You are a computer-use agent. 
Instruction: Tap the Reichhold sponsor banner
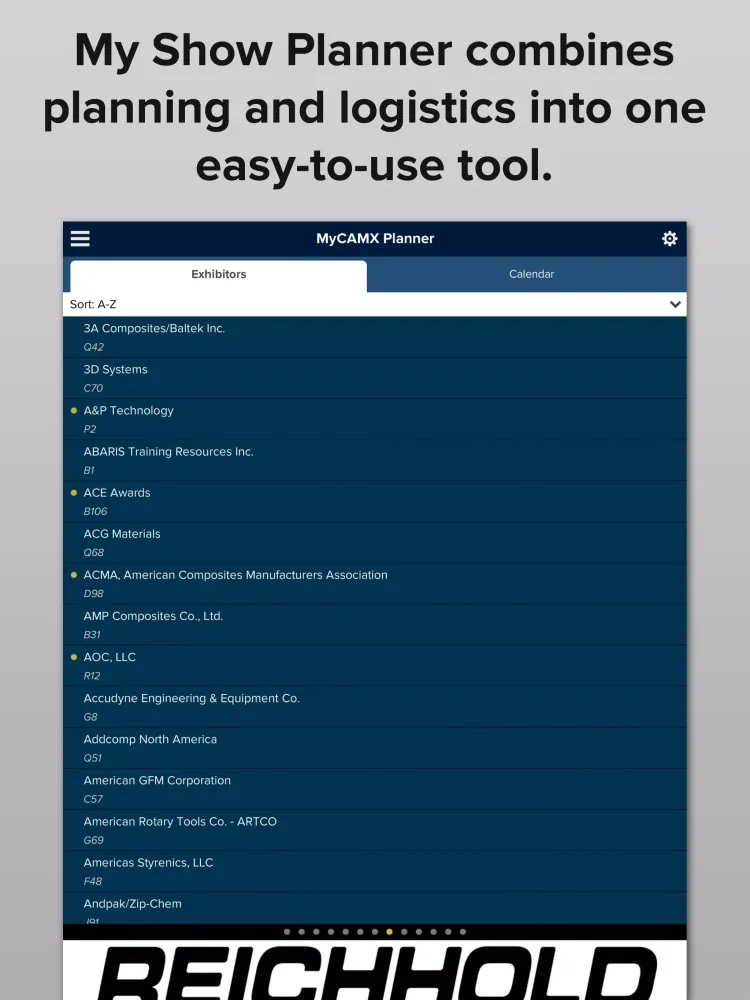point(374,970)
